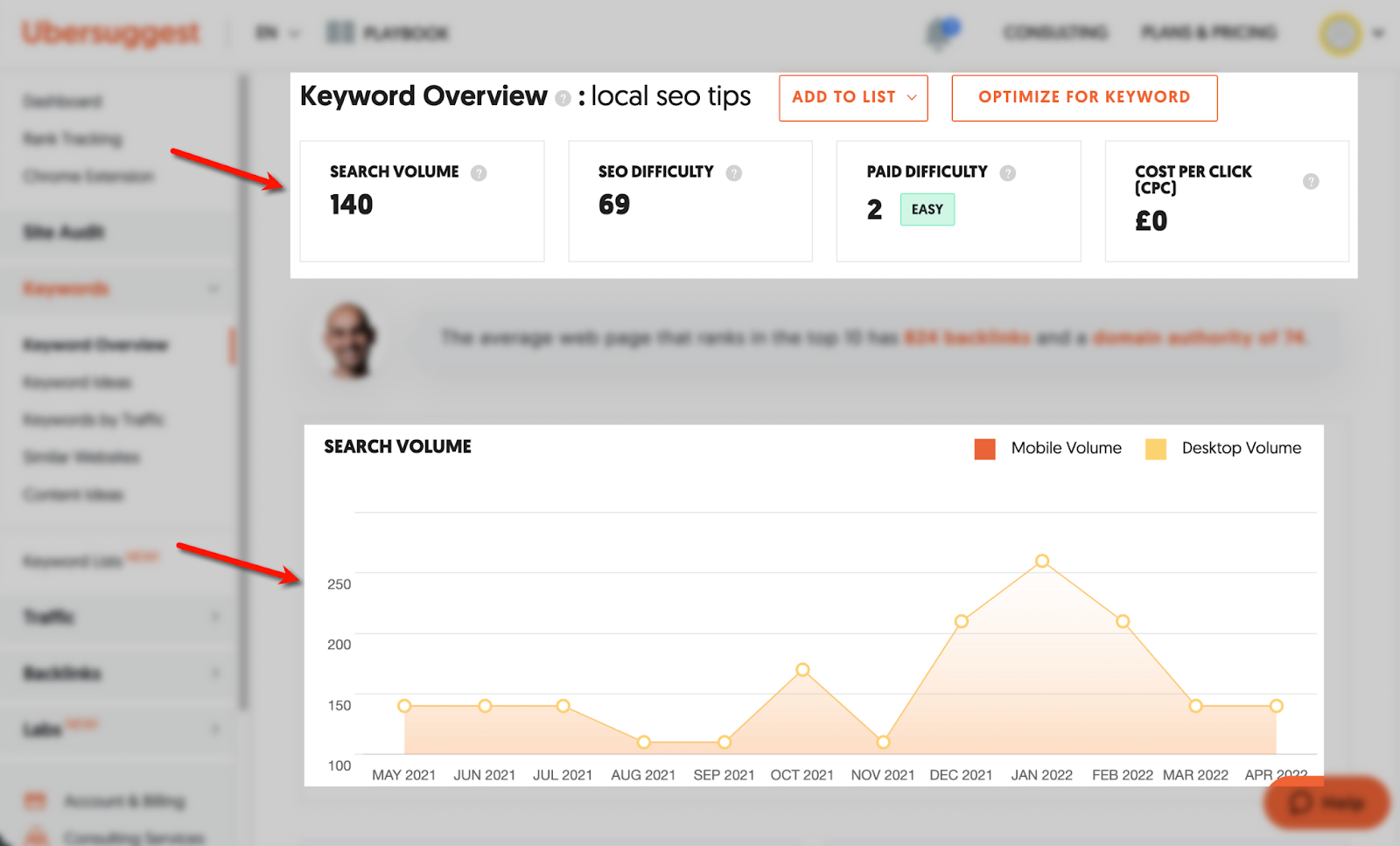Click the help icon next to Keyword Overview heading

point(563,98)
